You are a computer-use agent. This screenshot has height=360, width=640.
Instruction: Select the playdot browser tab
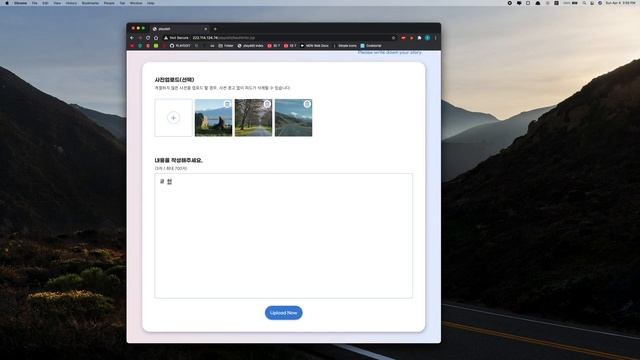tap(180, 29)
